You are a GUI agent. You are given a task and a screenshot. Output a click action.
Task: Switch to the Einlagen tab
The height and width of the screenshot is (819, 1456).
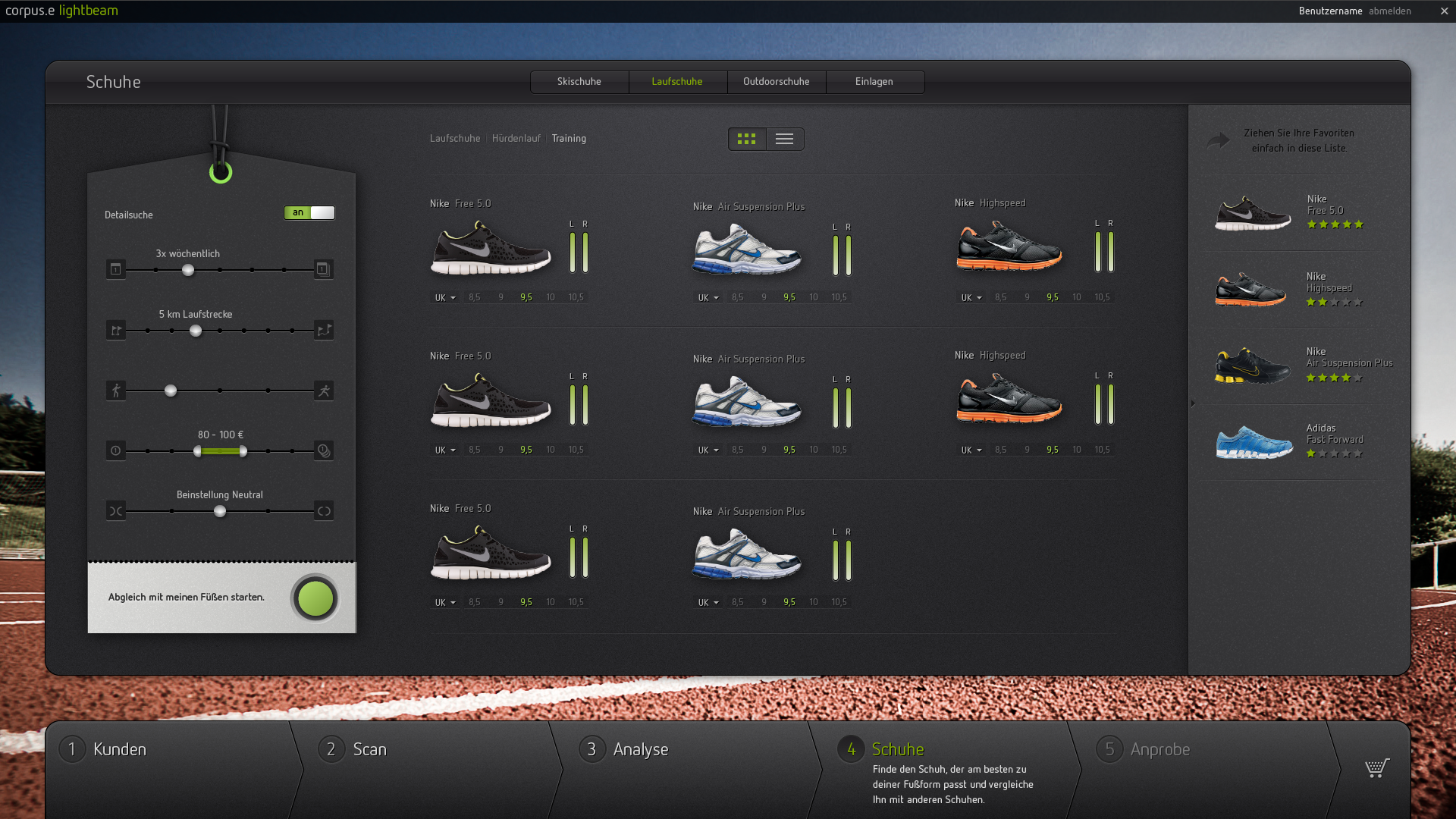(x=874, y=82)
